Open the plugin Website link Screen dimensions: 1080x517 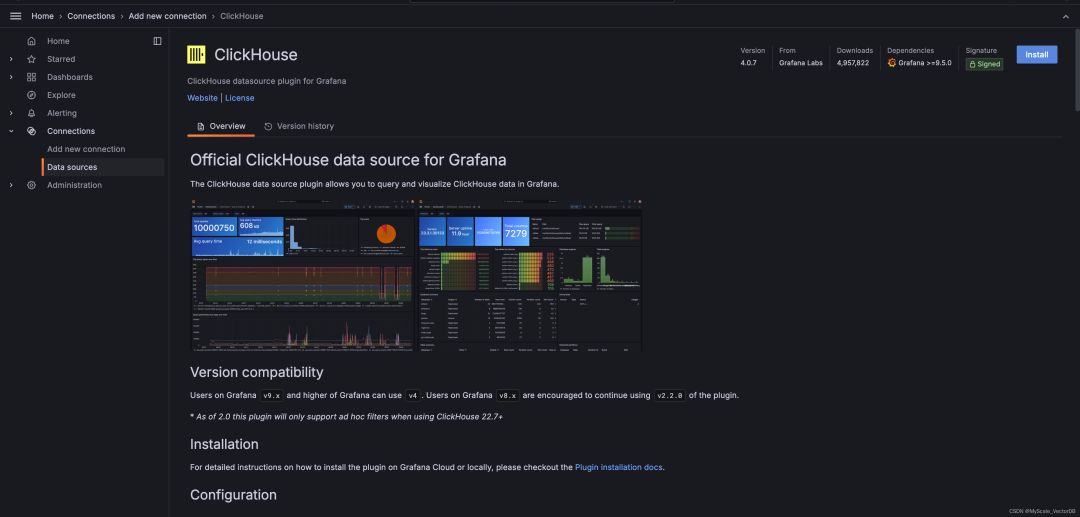202,98
